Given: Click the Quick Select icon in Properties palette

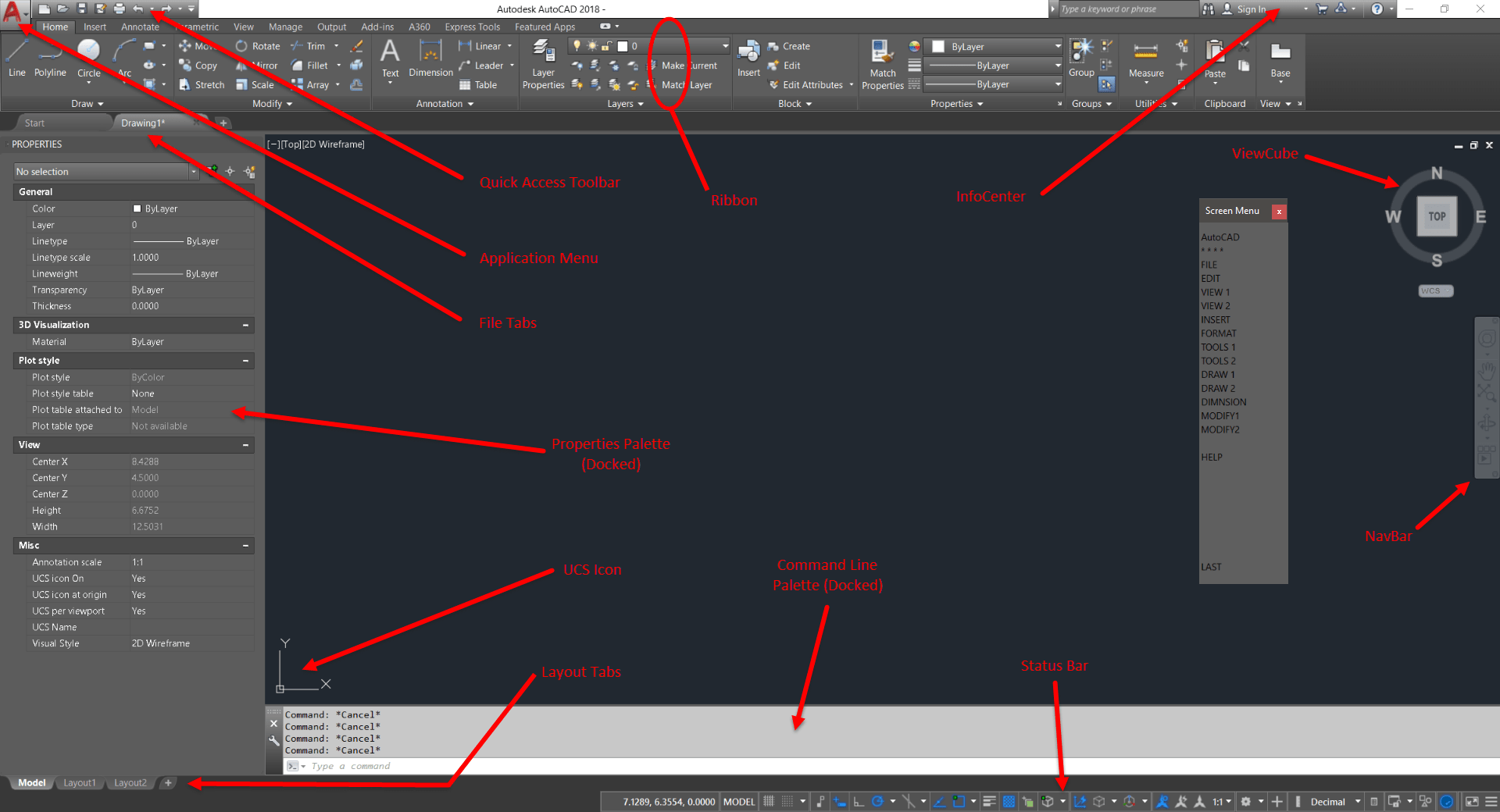Looking at the screenshot, I should 249,172.
